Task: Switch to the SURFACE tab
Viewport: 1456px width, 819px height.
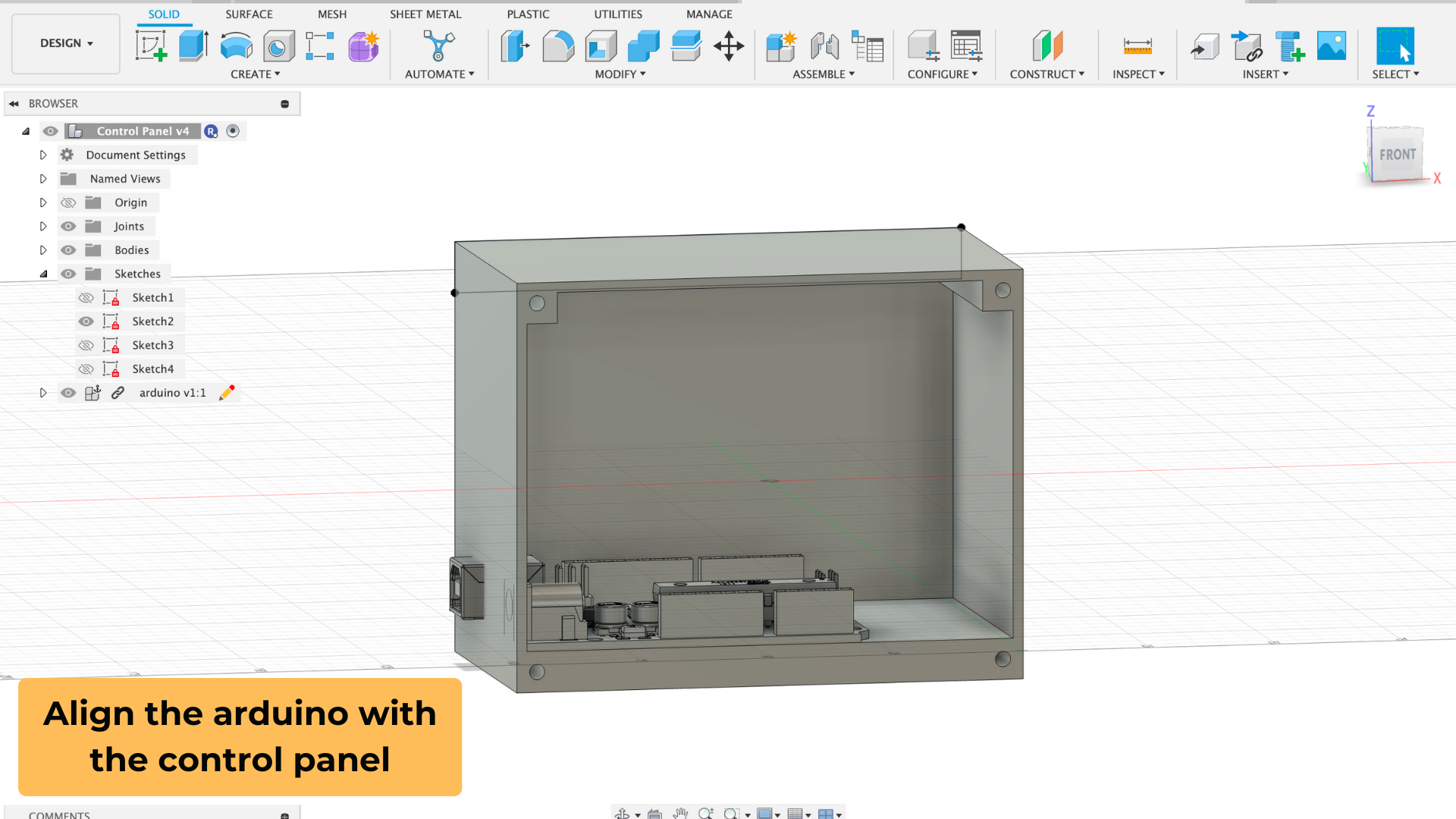Action: point(249,14)
